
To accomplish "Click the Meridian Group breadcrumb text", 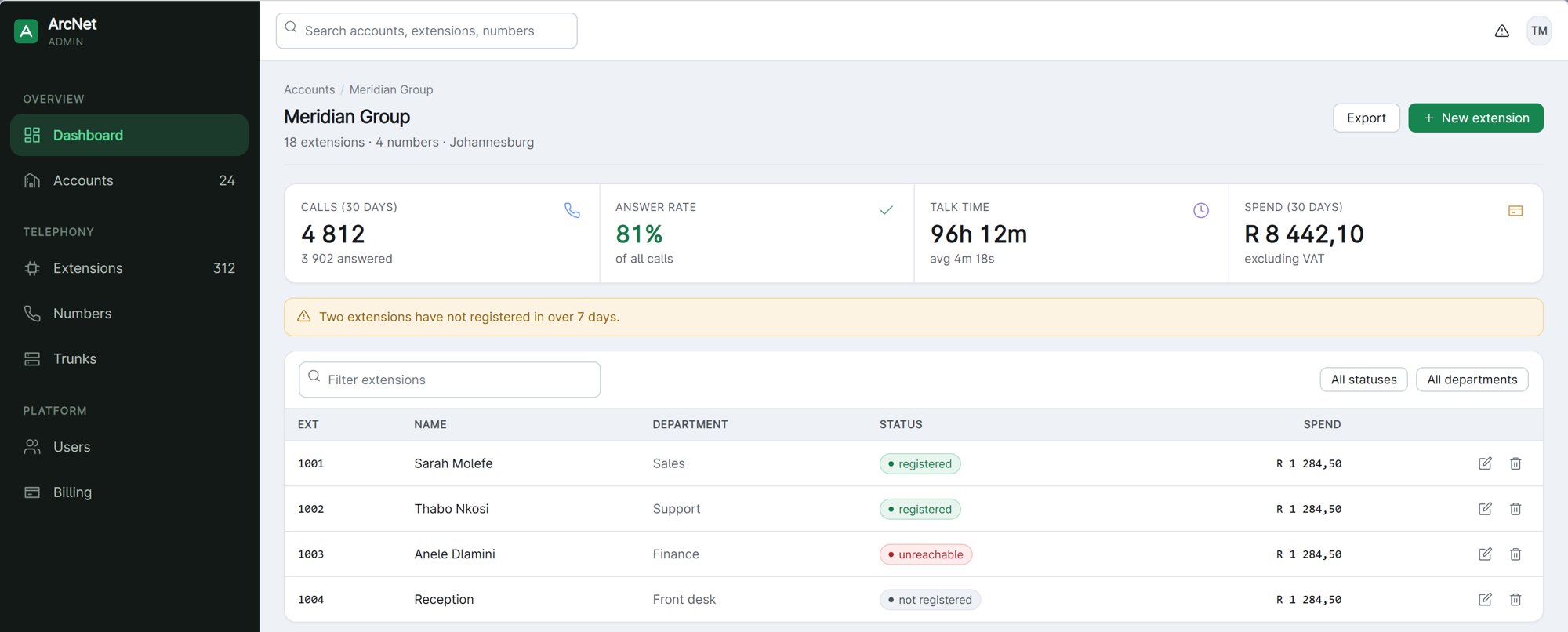I will [391, 89].
